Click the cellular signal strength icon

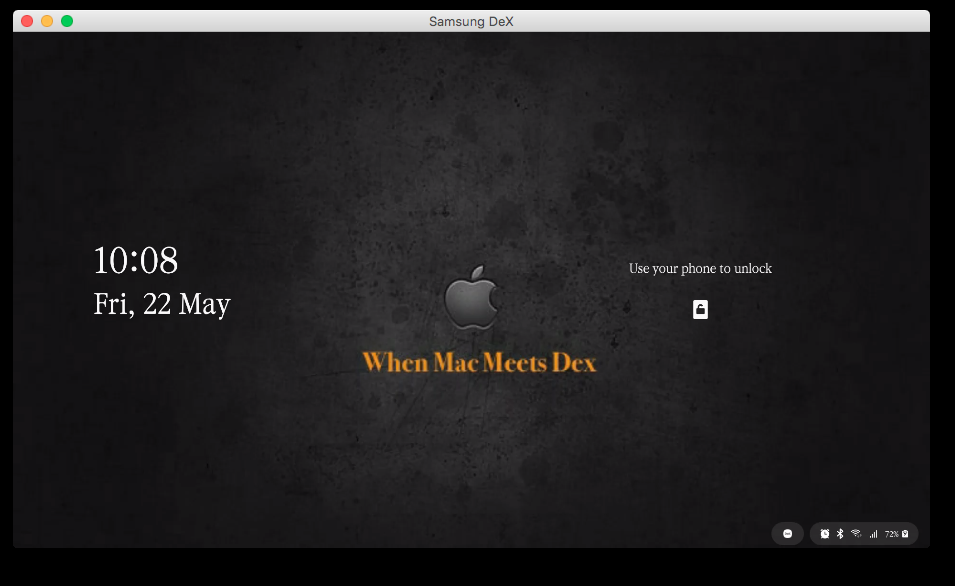pos(873,534)
